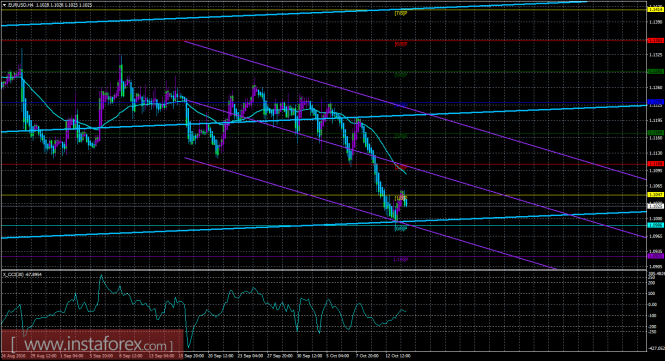The height and width of the screenshot is (361, 665).
Task: Click the white current price marker
Action: pyautogui.click(x=656, y=206)
